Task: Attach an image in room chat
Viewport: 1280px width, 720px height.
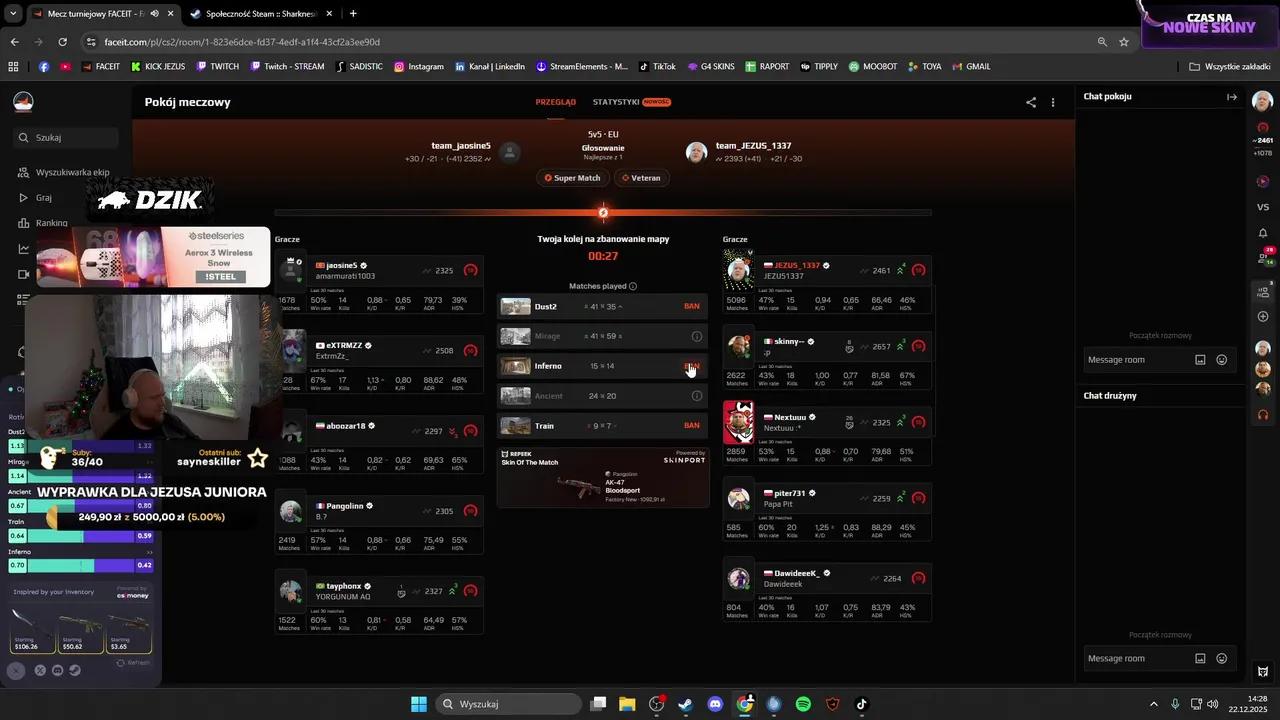Action: coord(1201,360)
